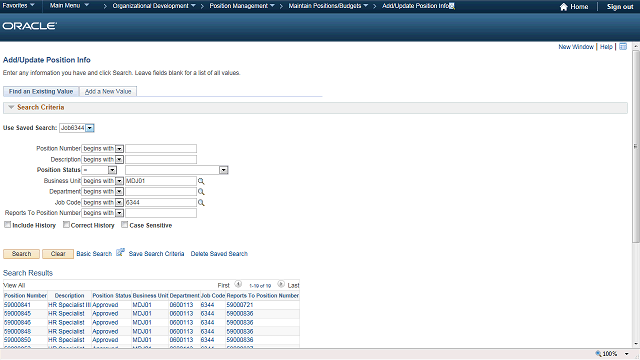Switch to Add a New Value tab
The width and height of the screenshot is (640, 360).
(108, 91)
